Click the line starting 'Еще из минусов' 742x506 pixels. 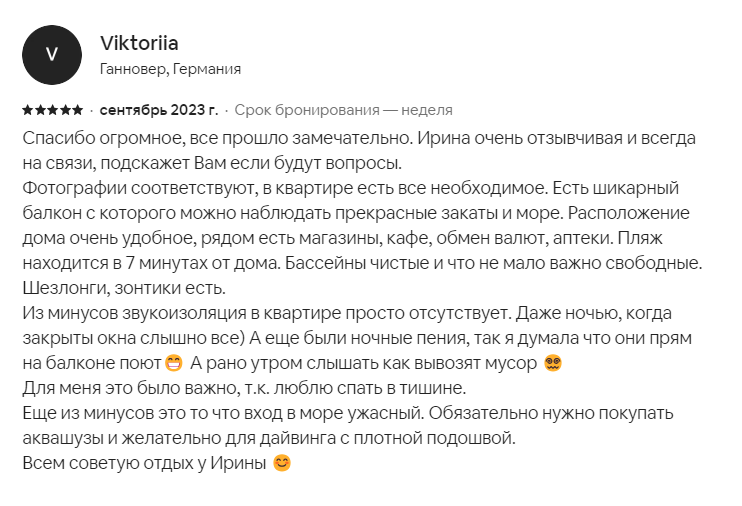tap(348, 413)
